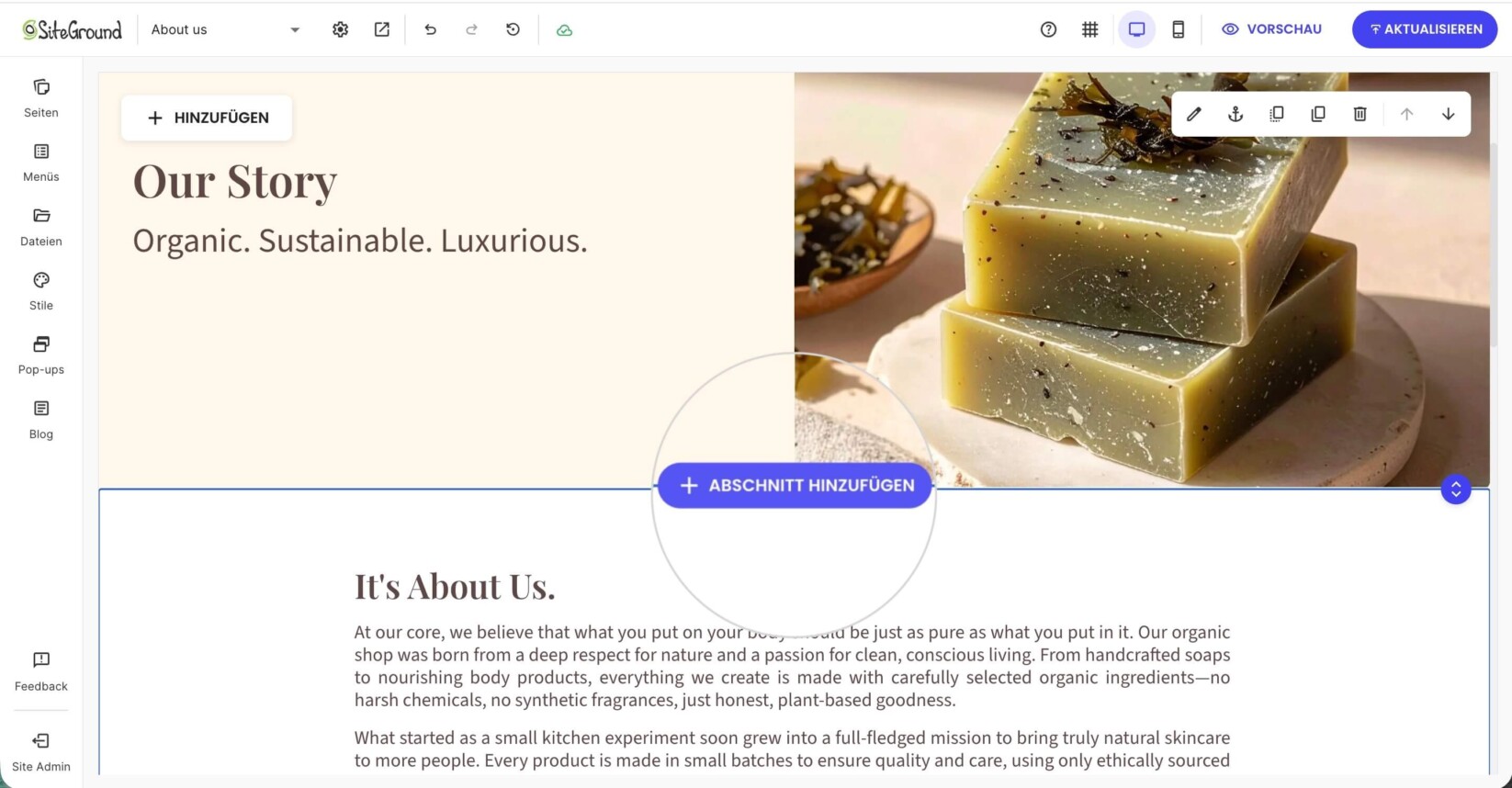1512x788 pixels.
Task: Click the HINZUFÜGEN button
Action: pyautogui.click(x=207, y=118)
